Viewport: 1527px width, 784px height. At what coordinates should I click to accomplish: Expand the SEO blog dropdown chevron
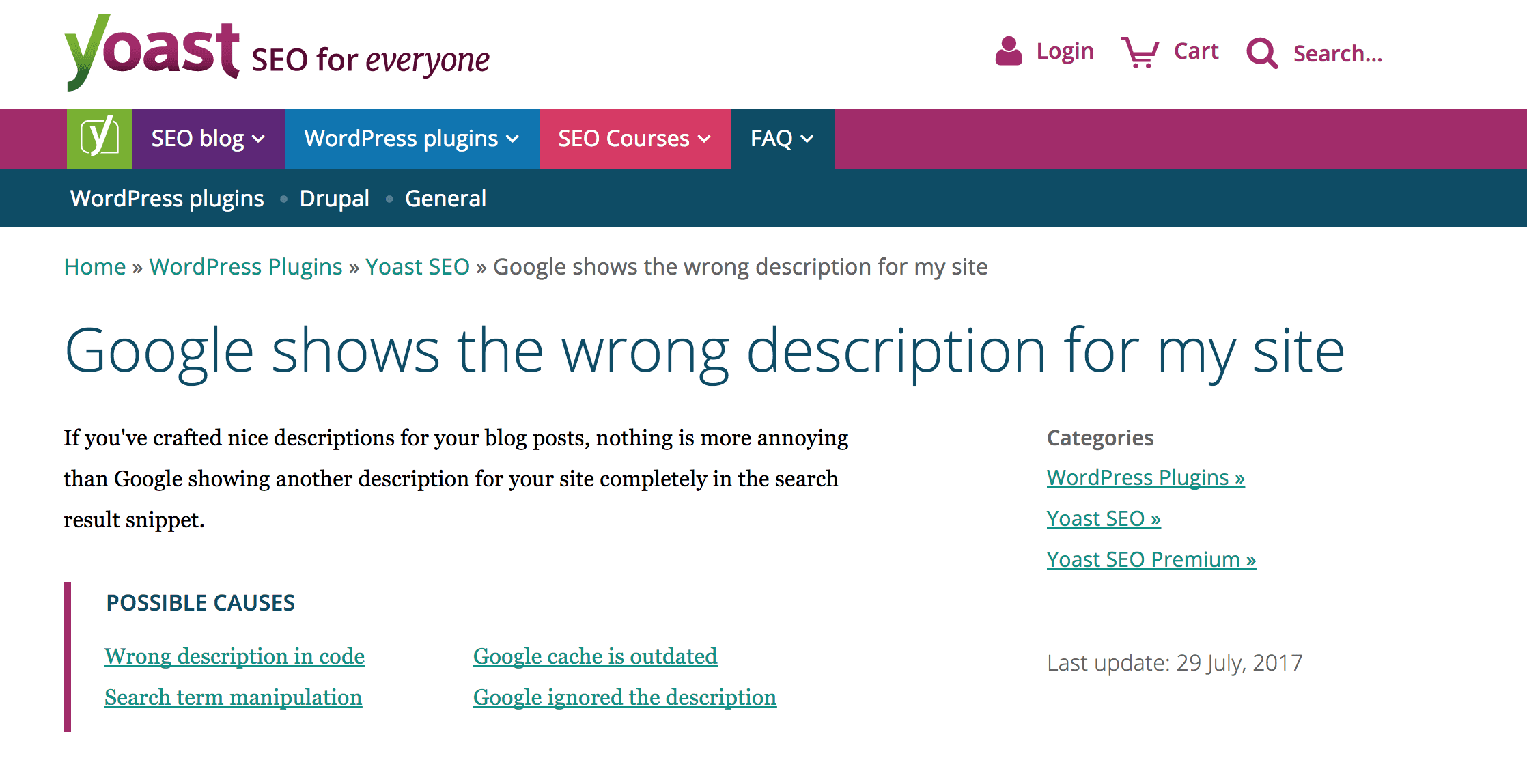tap(259, 139)
